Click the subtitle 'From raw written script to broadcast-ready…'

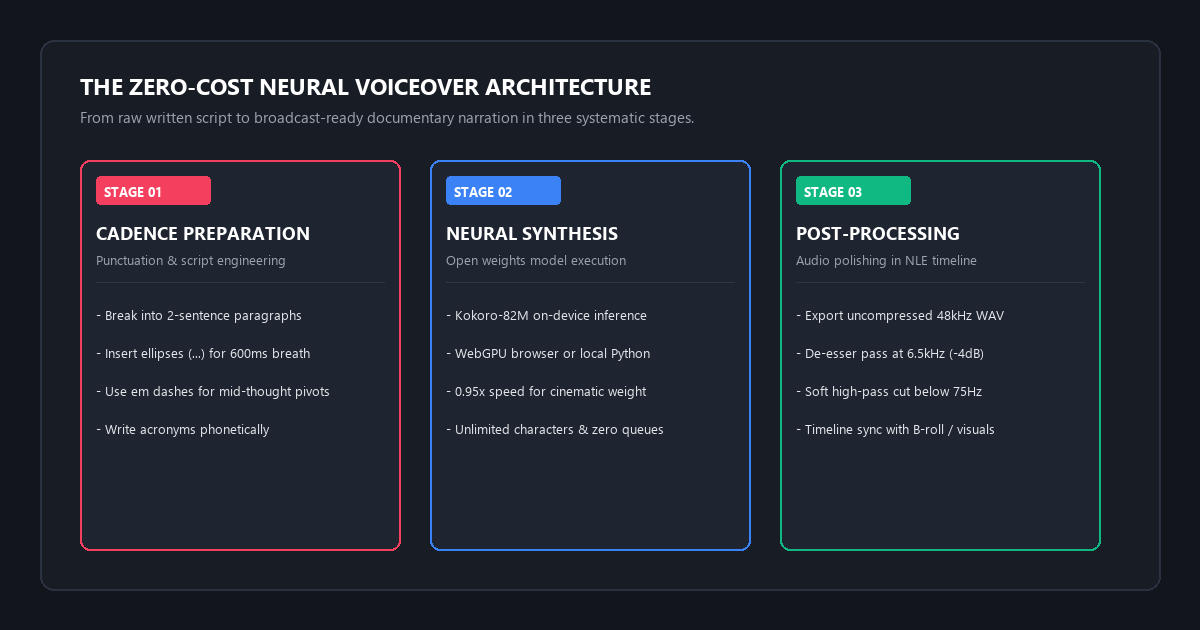click(387, 118)
